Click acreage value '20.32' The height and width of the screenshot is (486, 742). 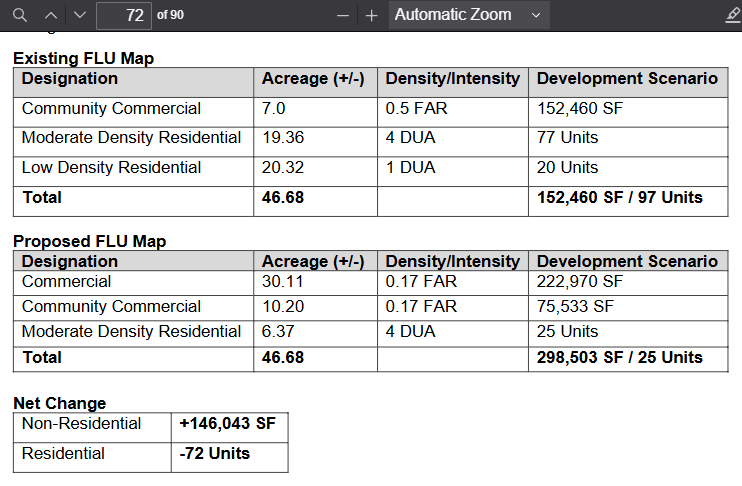click(x=283, y=168)
